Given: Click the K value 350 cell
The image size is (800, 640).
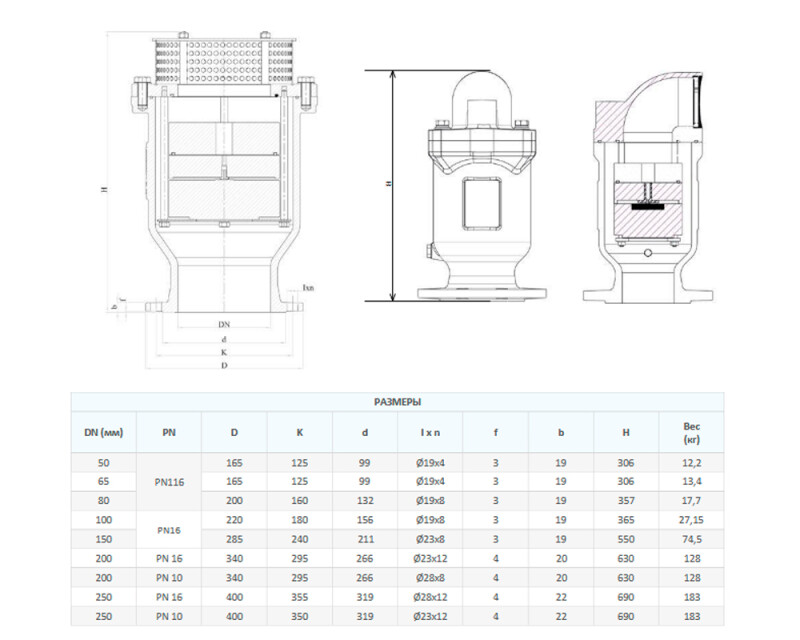Looking at the screenshot, I should coord(300,615).
